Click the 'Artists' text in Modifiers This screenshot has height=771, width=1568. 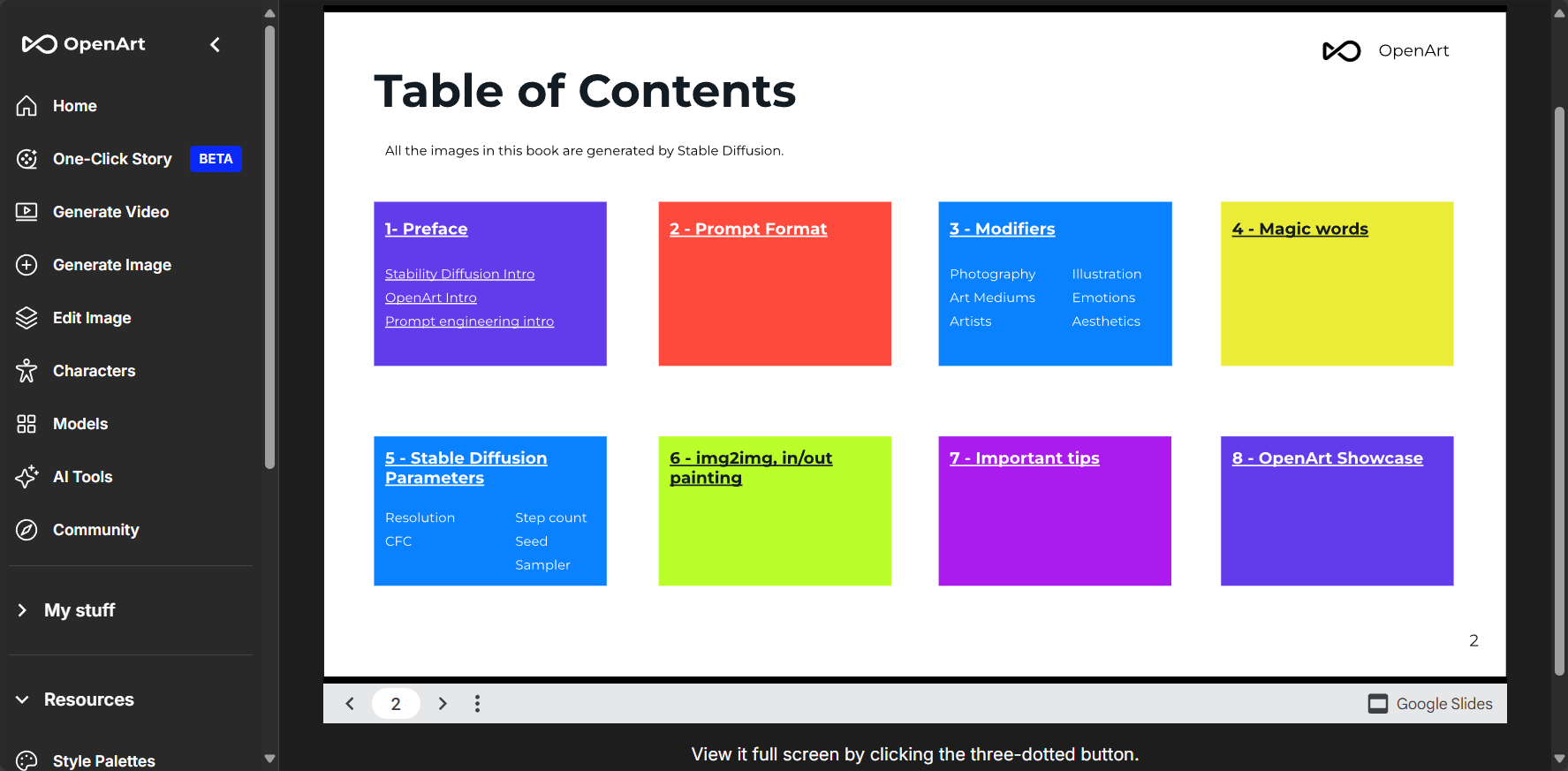tap(970, 321)
